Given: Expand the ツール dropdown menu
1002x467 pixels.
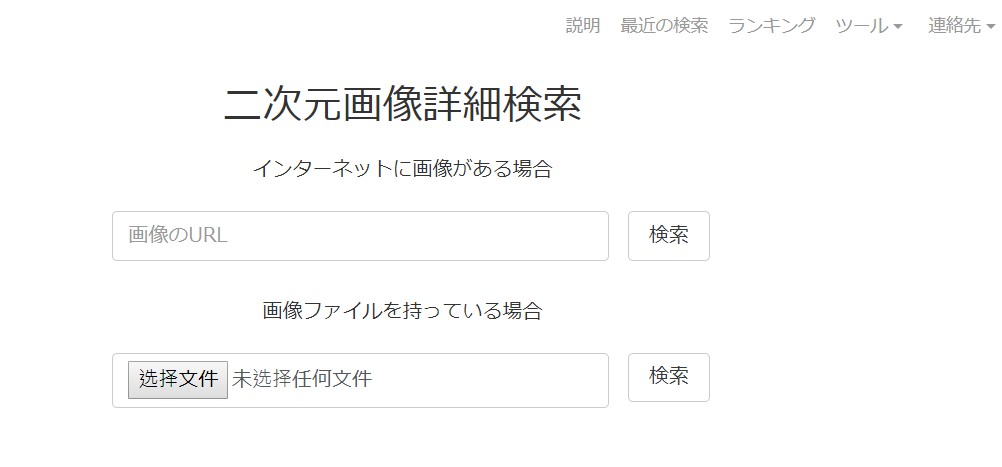Looking at the screenshot, I should pyautogui.click(x=869, y=26).
